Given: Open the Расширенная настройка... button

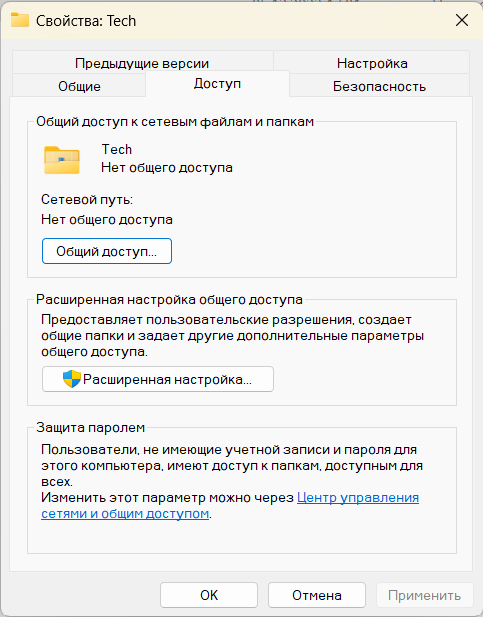Looking at the screenshot, I should pyautogui.click(x=158, y=379).
